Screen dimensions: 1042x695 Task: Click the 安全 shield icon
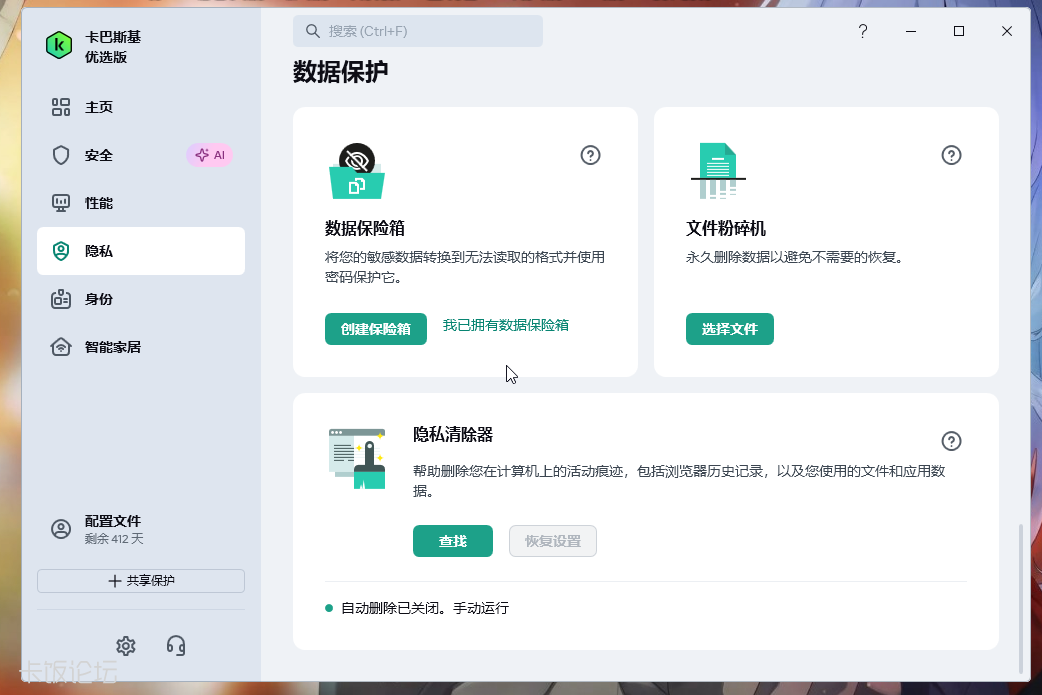click(x=61, y=155)
